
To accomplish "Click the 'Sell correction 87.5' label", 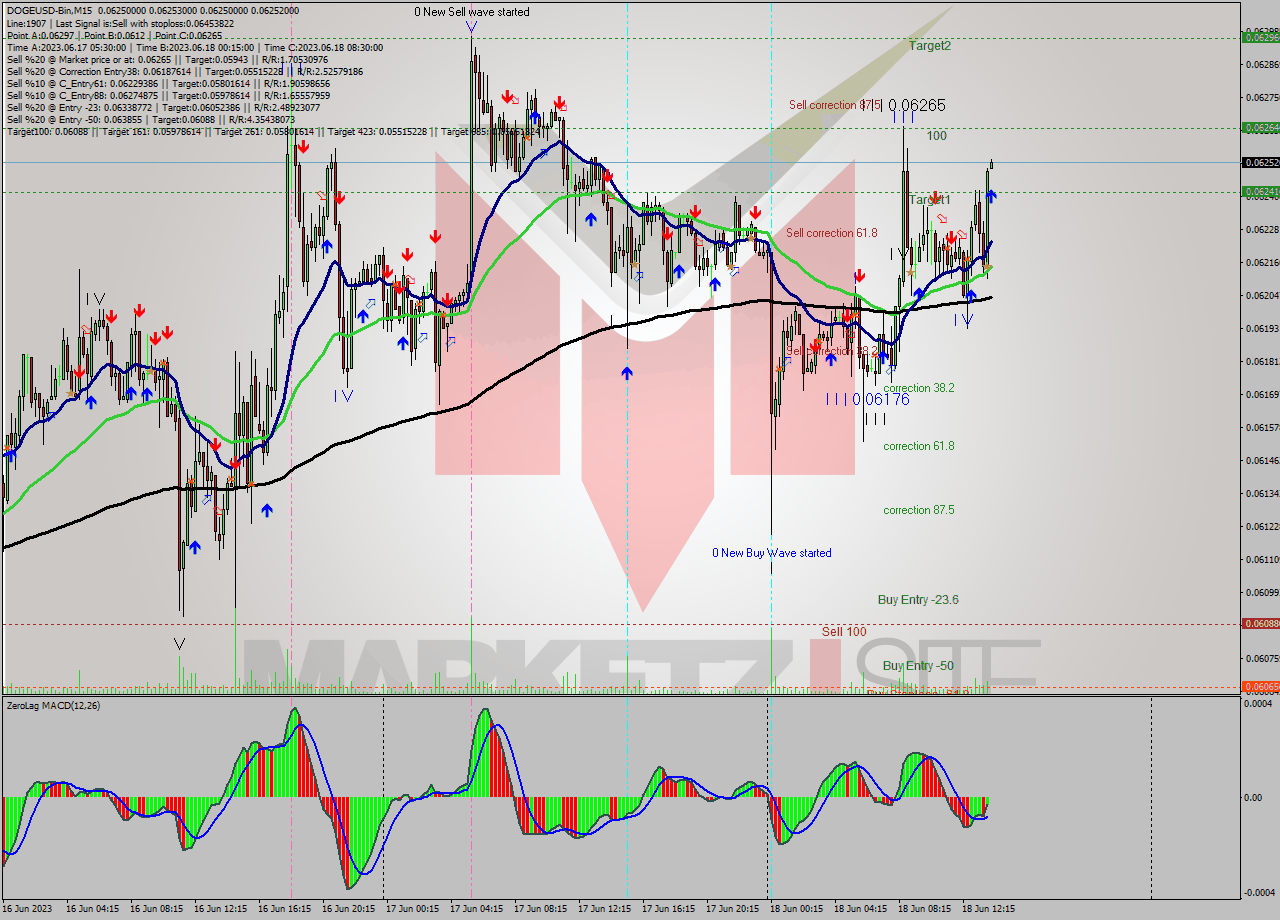I will (x=834, y=105).
